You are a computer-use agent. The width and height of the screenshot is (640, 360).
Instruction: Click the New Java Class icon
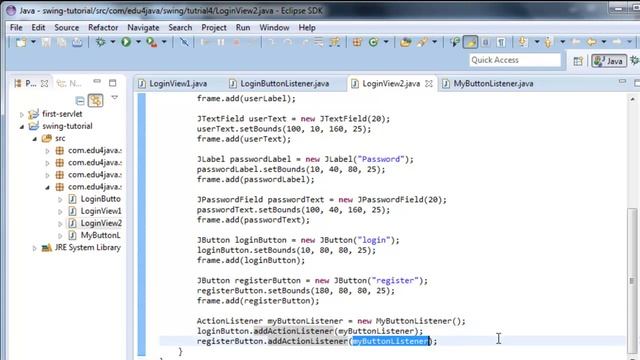click(373, 42)
